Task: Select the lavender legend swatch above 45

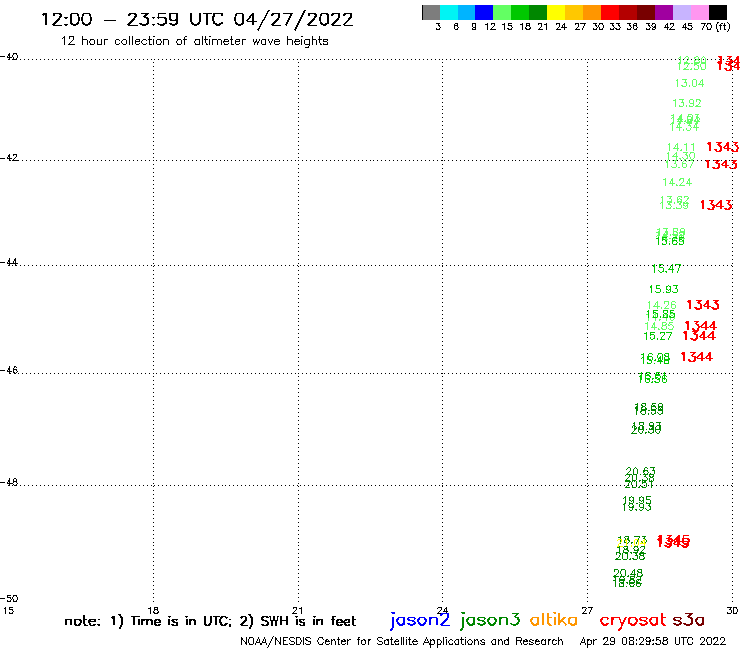Action: [681, 13]
